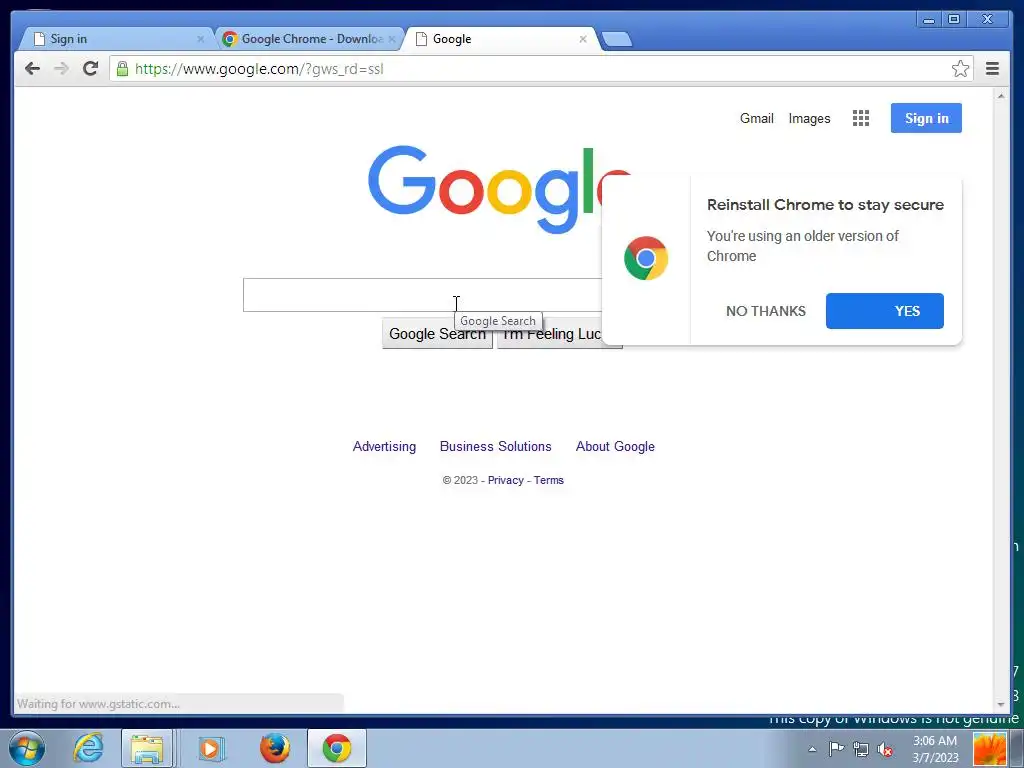Open the Google apps grid
Viewport: 1024px width, 768px height.
click(861, 118)
